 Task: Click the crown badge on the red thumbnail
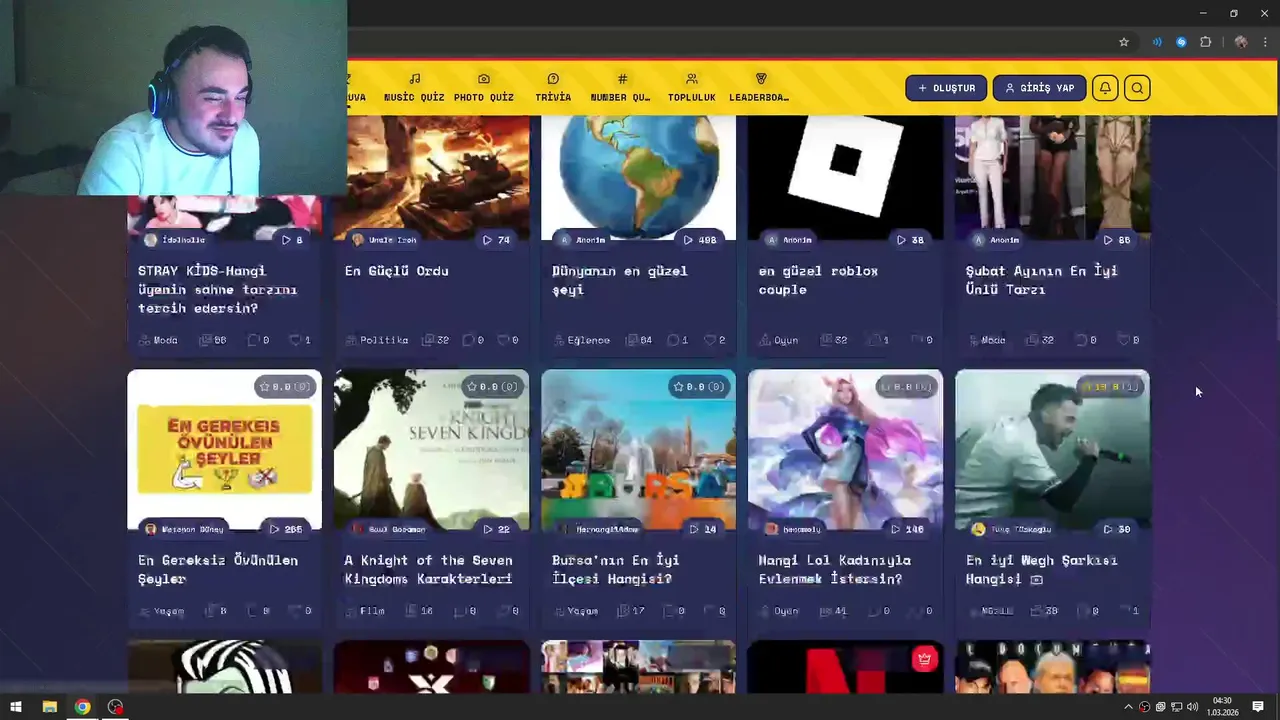[x=924, y=658]
